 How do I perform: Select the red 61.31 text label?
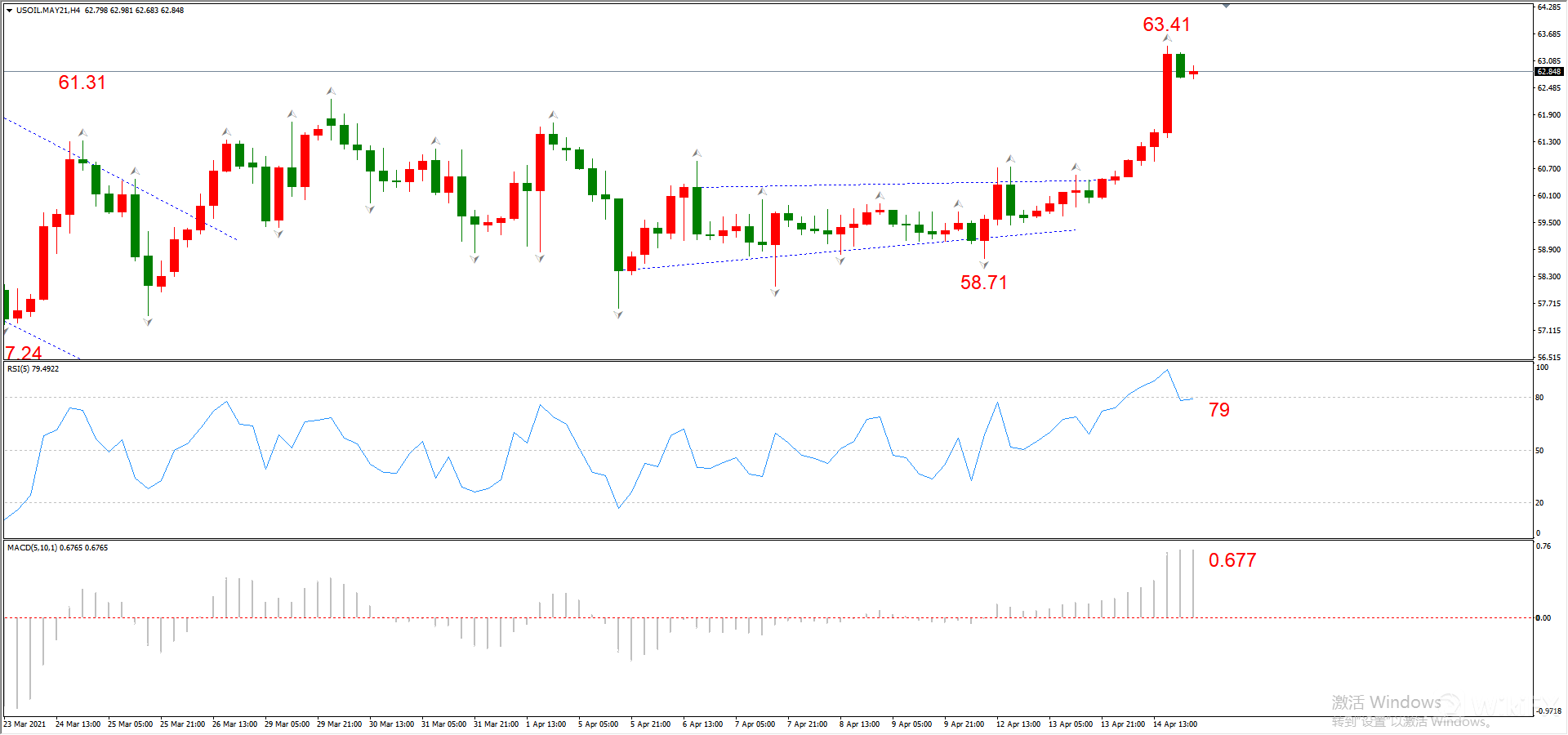tap(82, 82)
